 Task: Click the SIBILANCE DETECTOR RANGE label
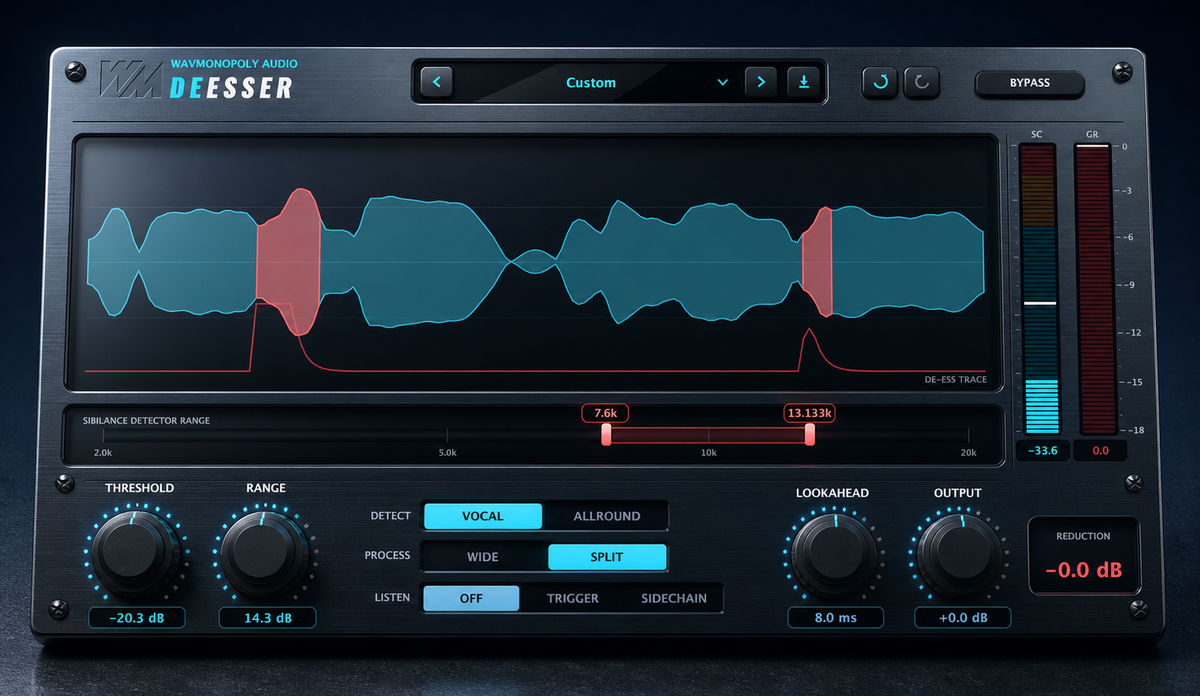click(146, 420)
